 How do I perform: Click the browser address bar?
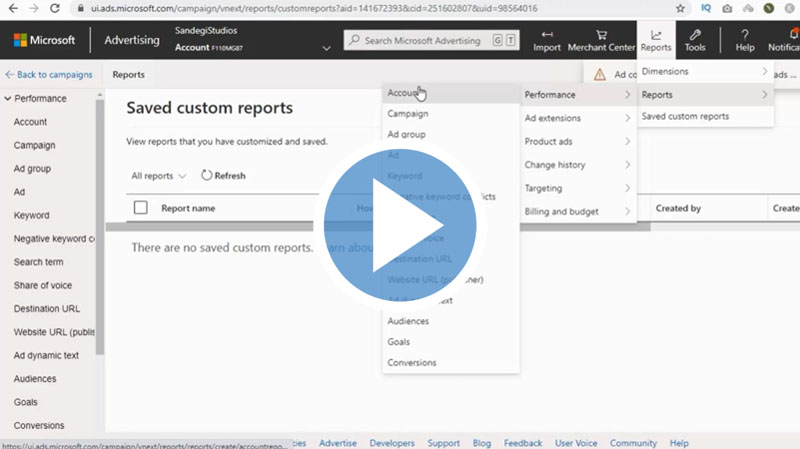tap(378, 8)
